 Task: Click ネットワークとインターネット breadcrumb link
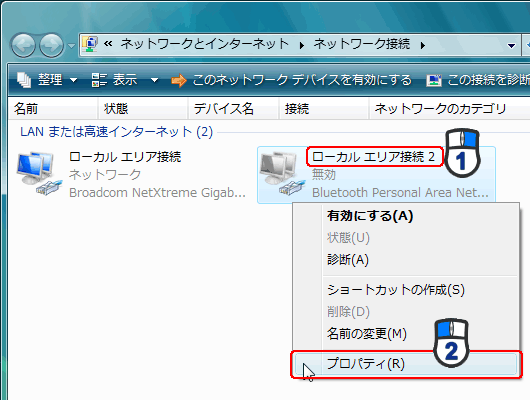[205, 44]
